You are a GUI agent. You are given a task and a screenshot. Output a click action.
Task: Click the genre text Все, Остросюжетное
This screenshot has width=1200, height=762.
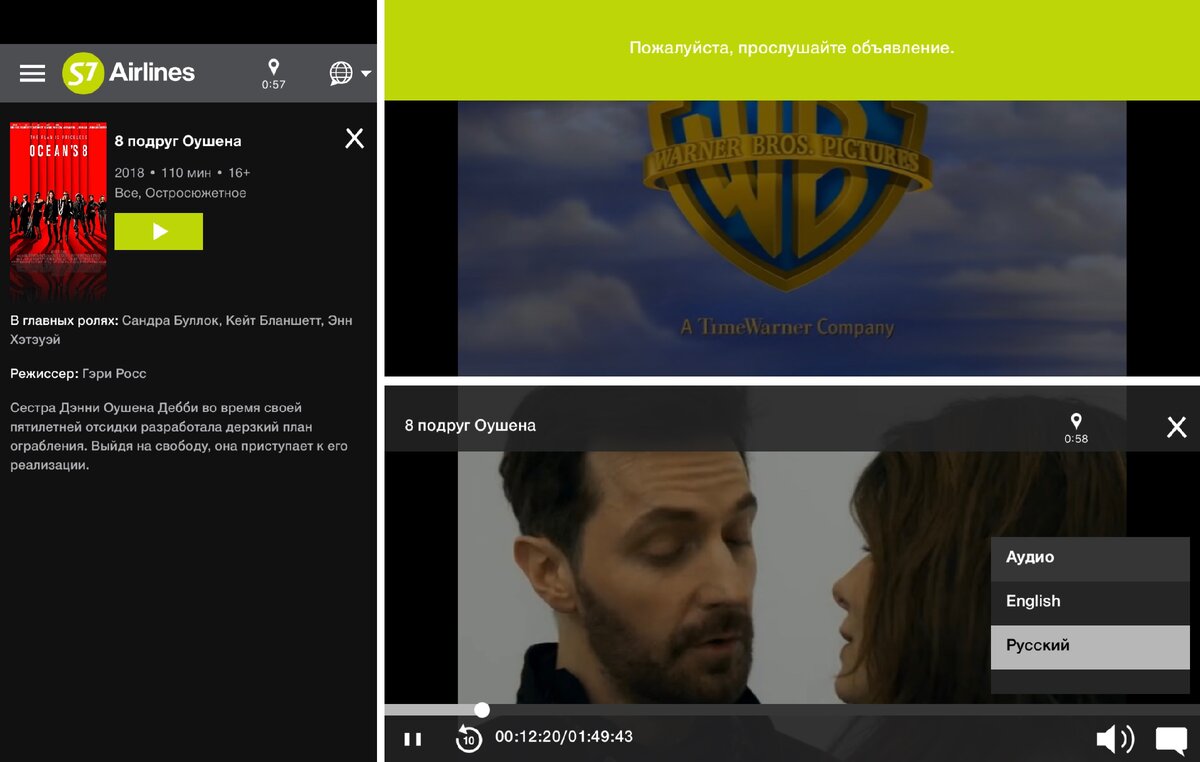click(x=180, y=193)
